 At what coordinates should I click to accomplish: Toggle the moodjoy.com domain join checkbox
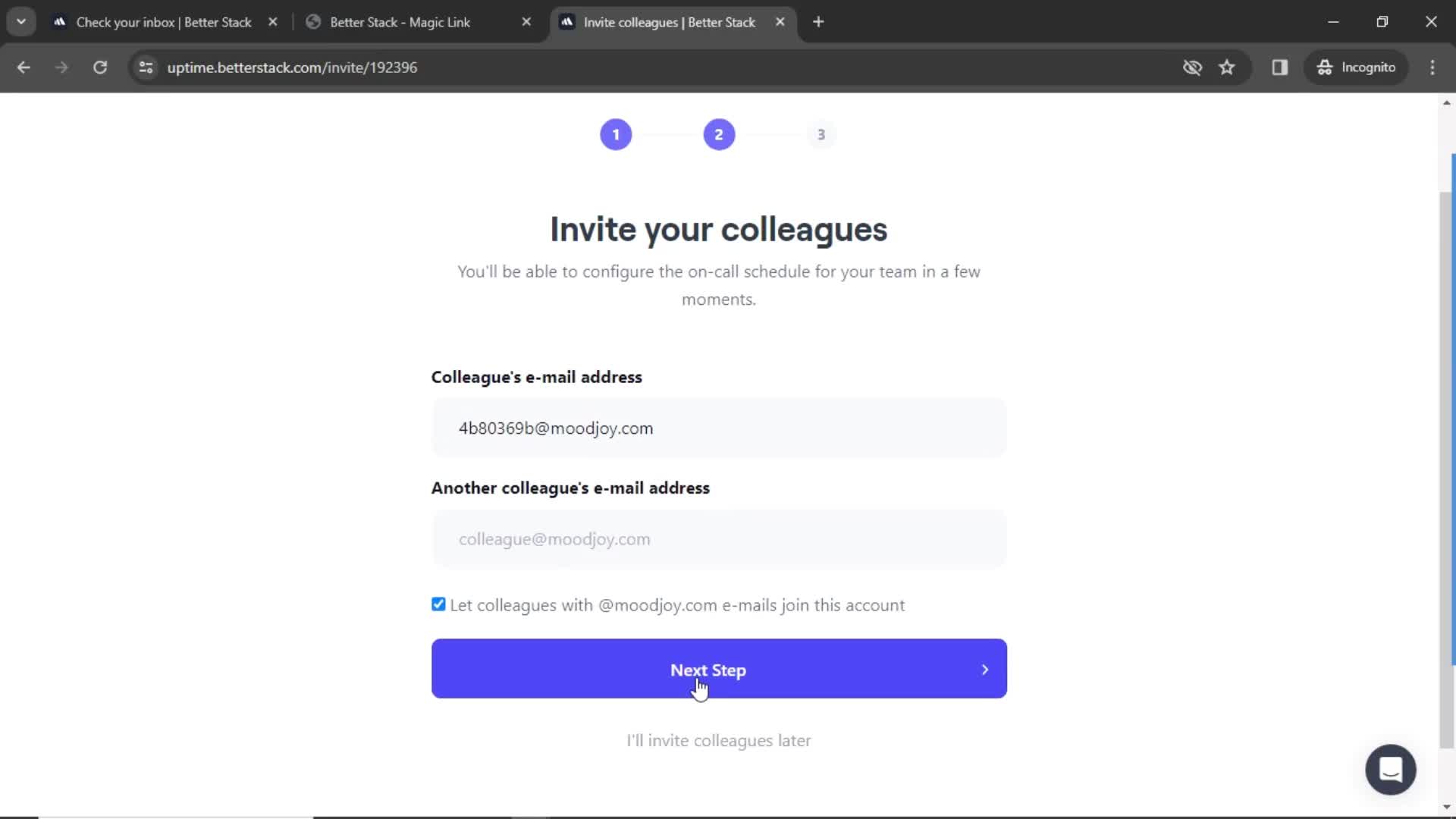tap(438, 604)
